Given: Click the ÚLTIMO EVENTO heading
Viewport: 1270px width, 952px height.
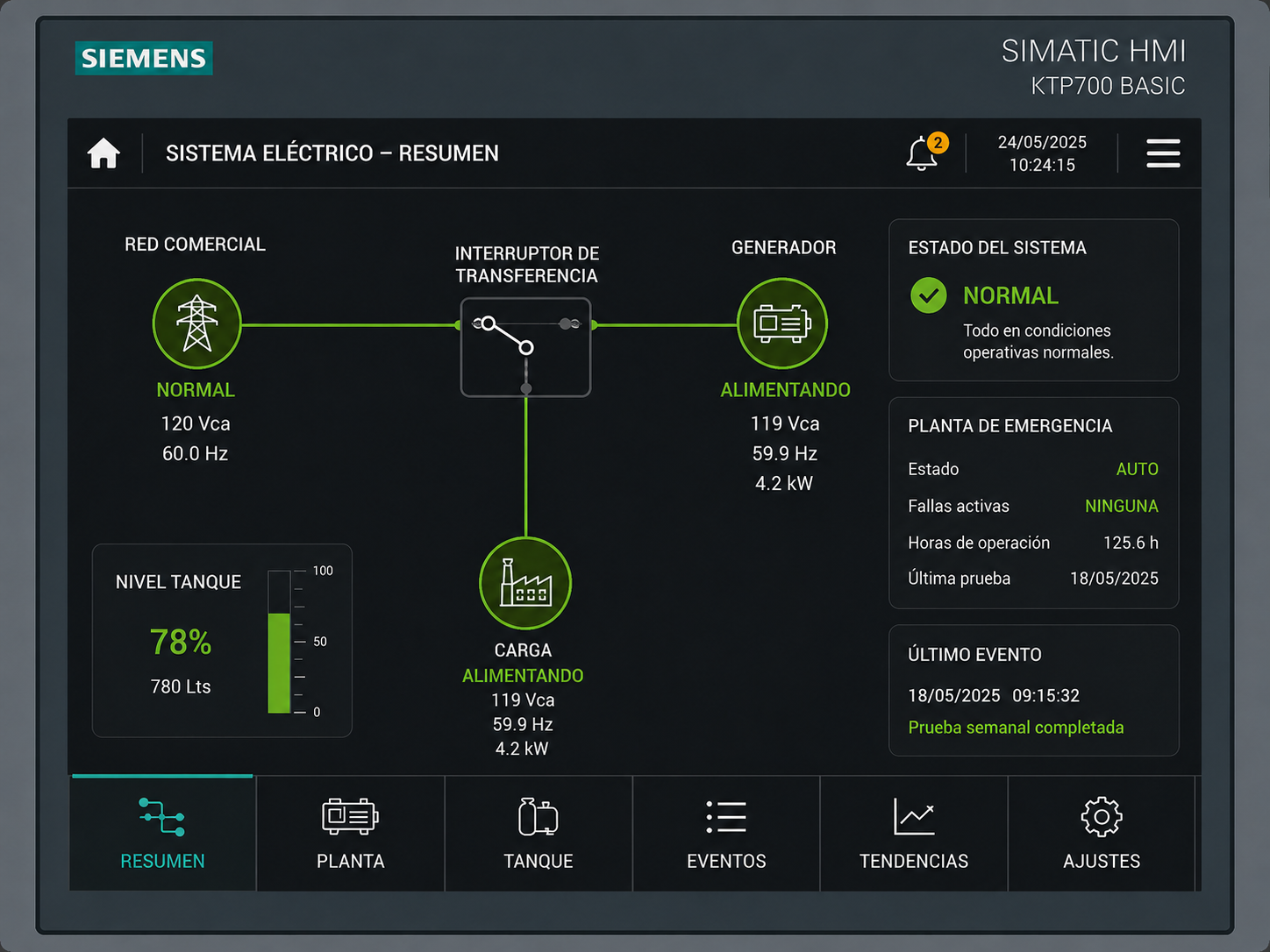Looking at the screenshot, I should point(974,655).
